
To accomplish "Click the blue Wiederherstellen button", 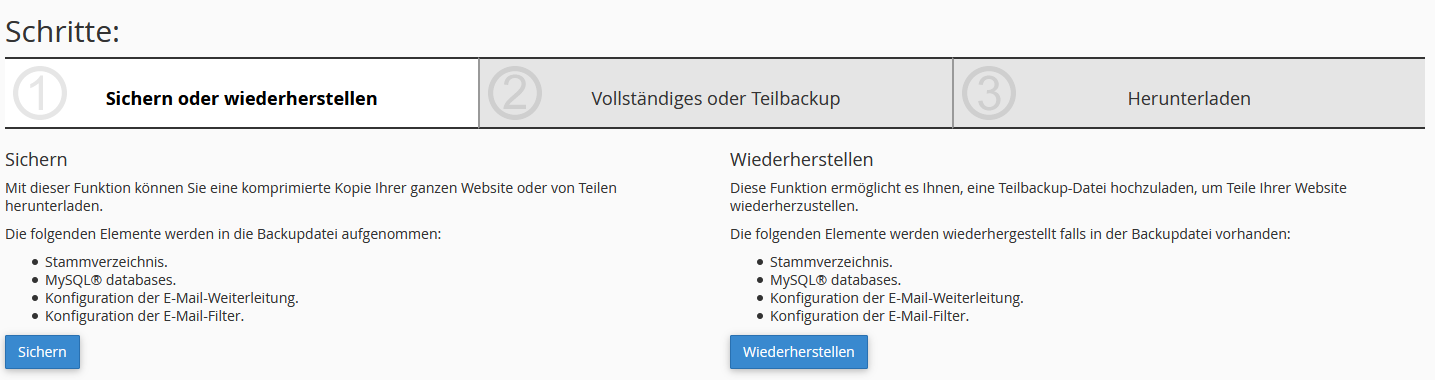I will pos(799,352).
